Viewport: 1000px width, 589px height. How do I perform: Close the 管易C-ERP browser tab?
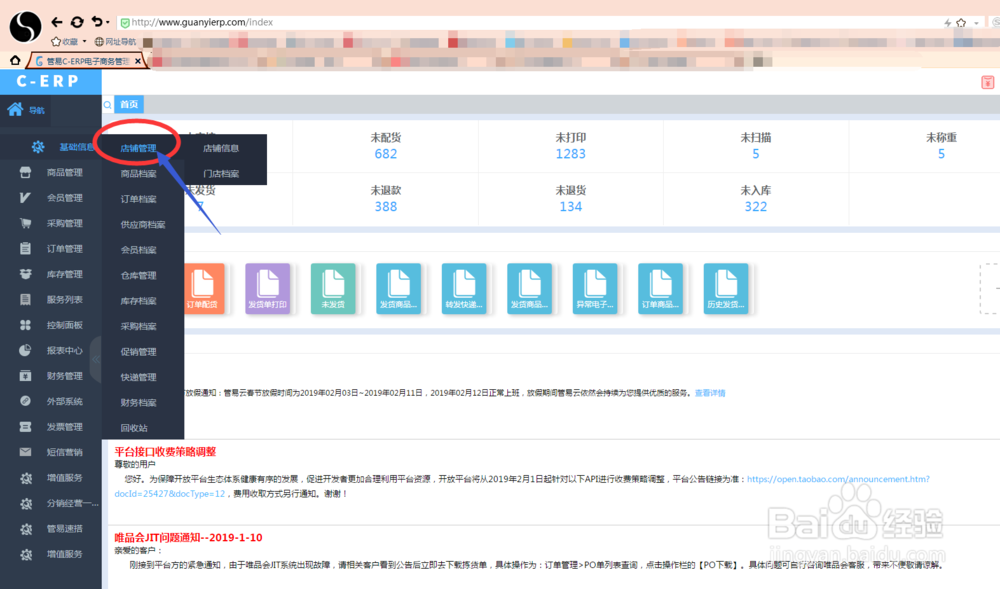pyautogui.click(x=138, y=61)
